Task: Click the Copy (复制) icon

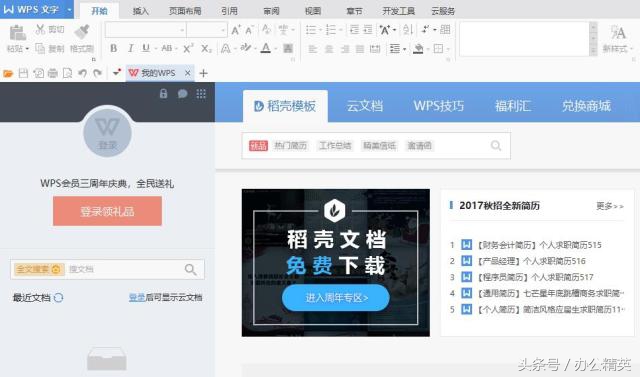Action: [x=40, y=49]
